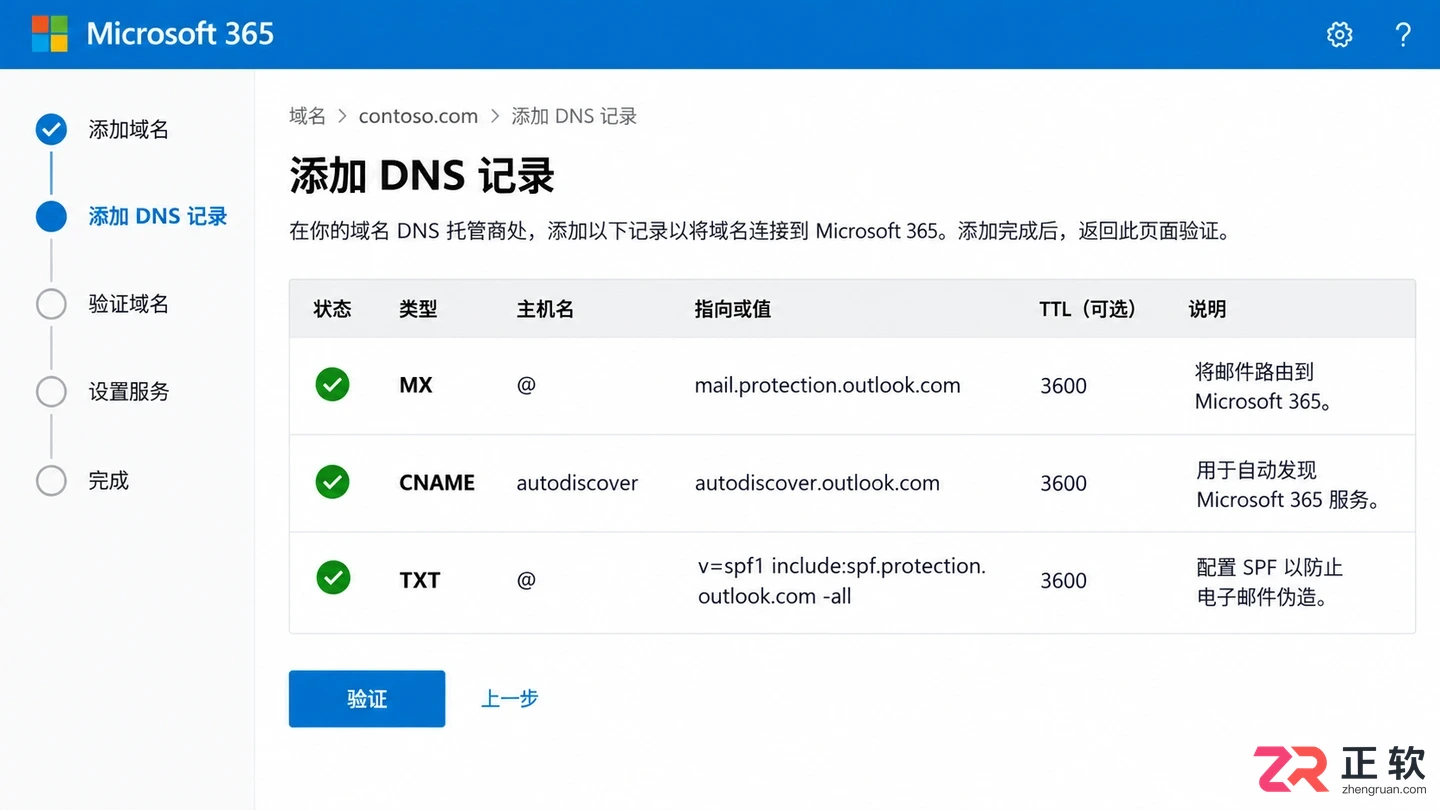Click the @ hostname in the TXT row
Screen dimensions: 1440x810
(526, 580)
